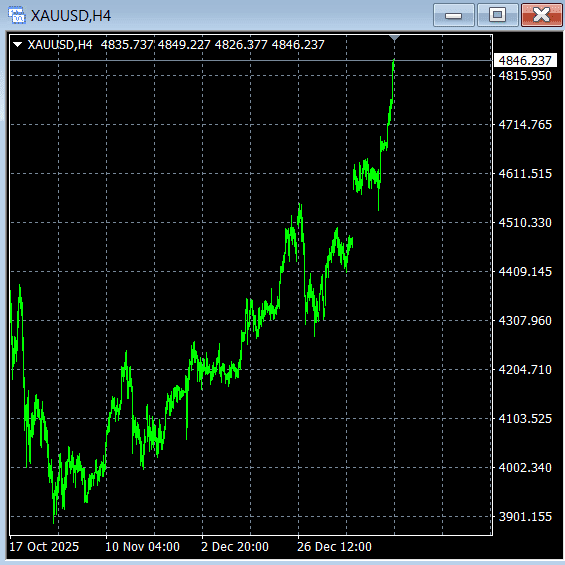
Task: Click the 10 Nov 04:00 time label
Action: (142, 547)
